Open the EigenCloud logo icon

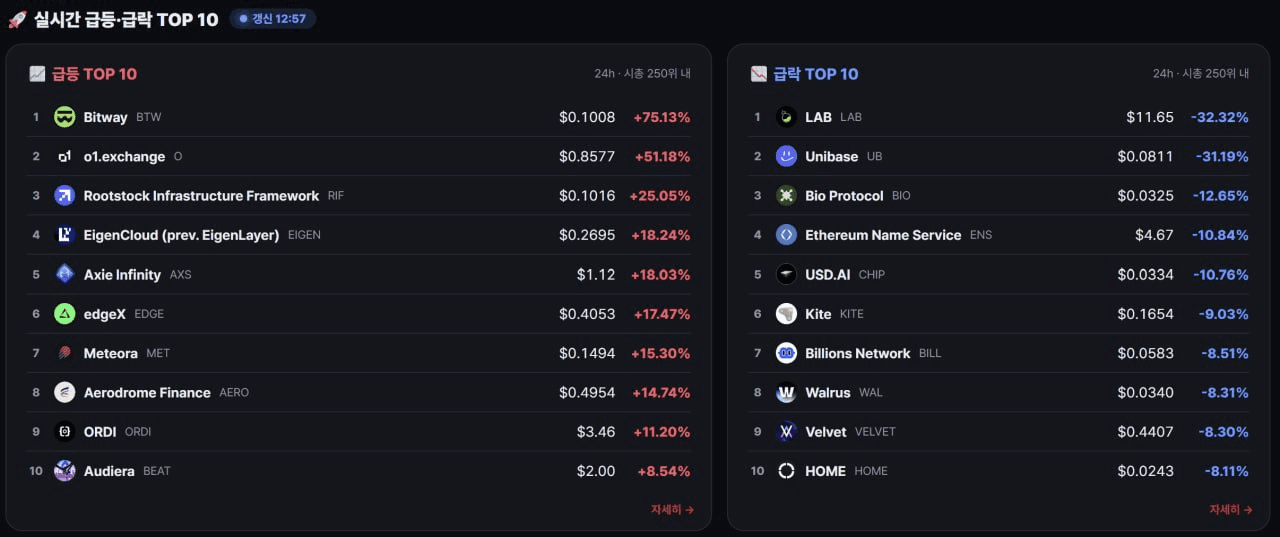coord(65,235)
